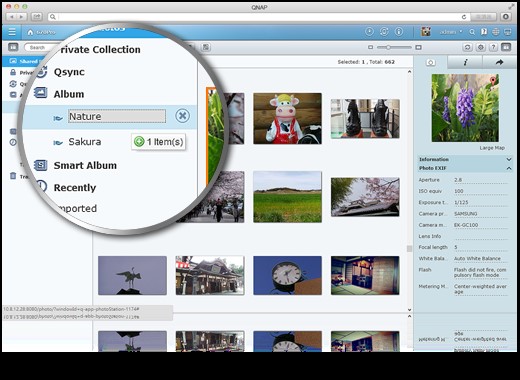The width and height of the screenshot is (520, 380).
Task: Click the browser back arrow
Action: pyautogui.click(x=12, y=16)
